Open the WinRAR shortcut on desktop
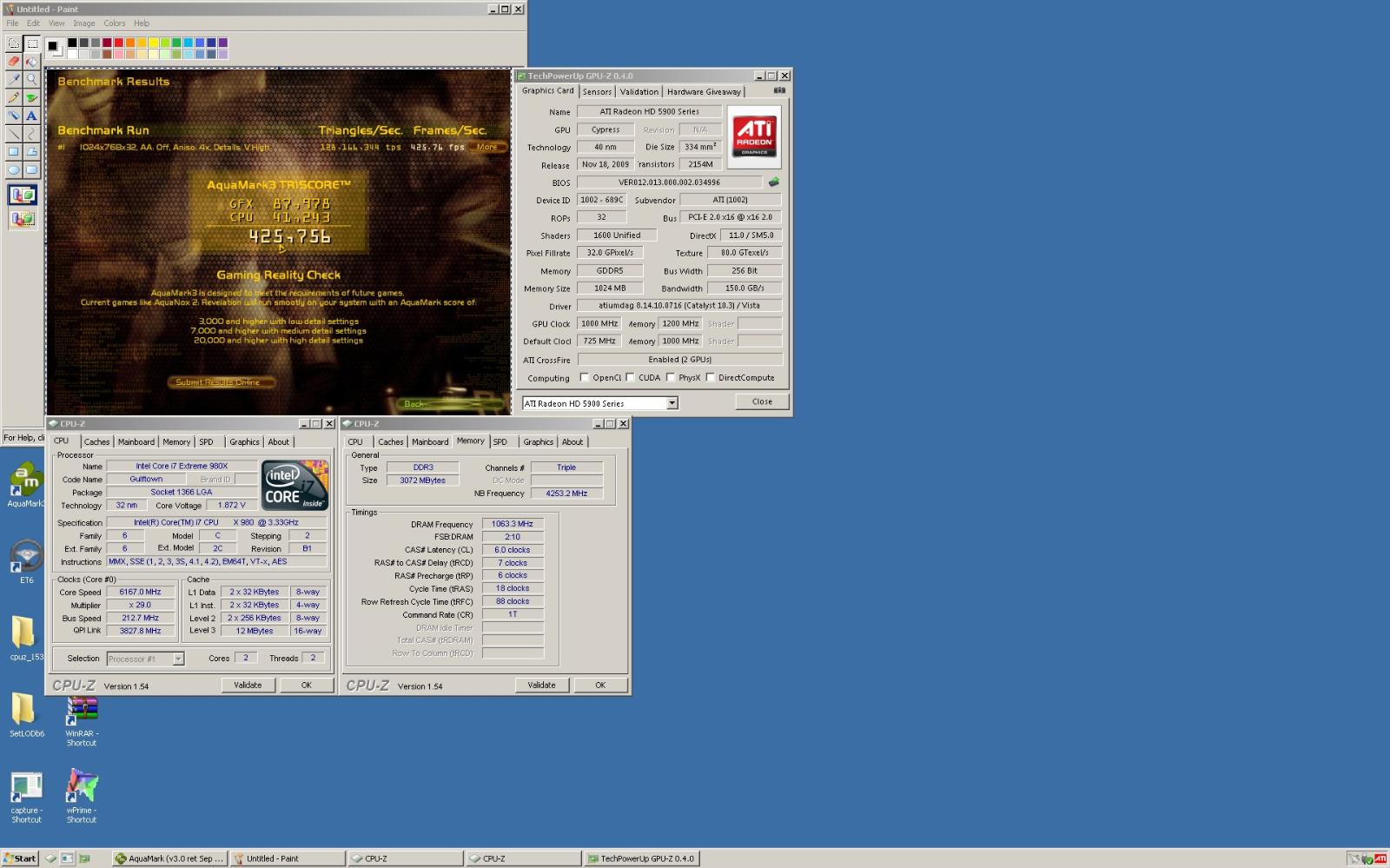 coord(82,719)
